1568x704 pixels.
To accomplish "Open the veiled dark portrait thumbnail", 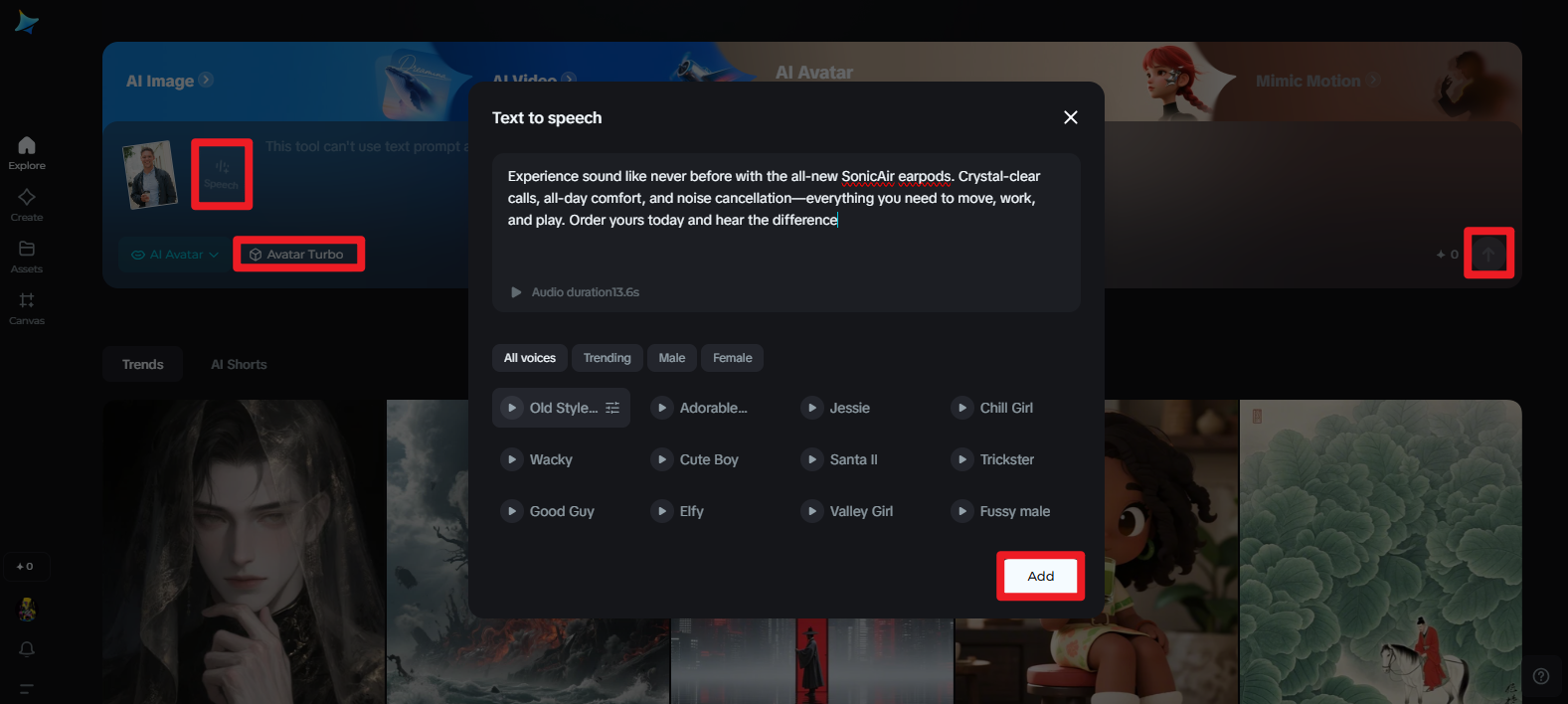I will click(x=243, y=552).
